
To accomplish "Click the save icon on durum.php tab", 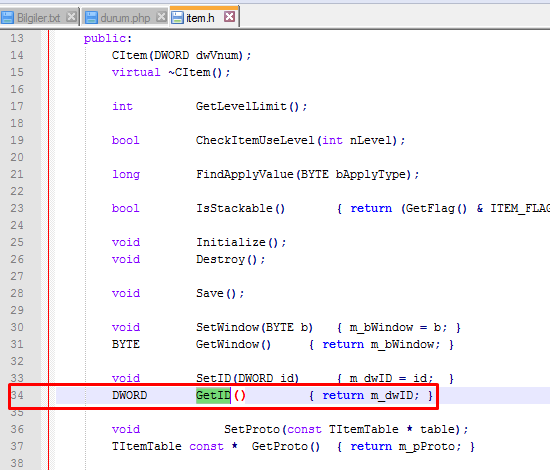I will [x=91, y=18].
